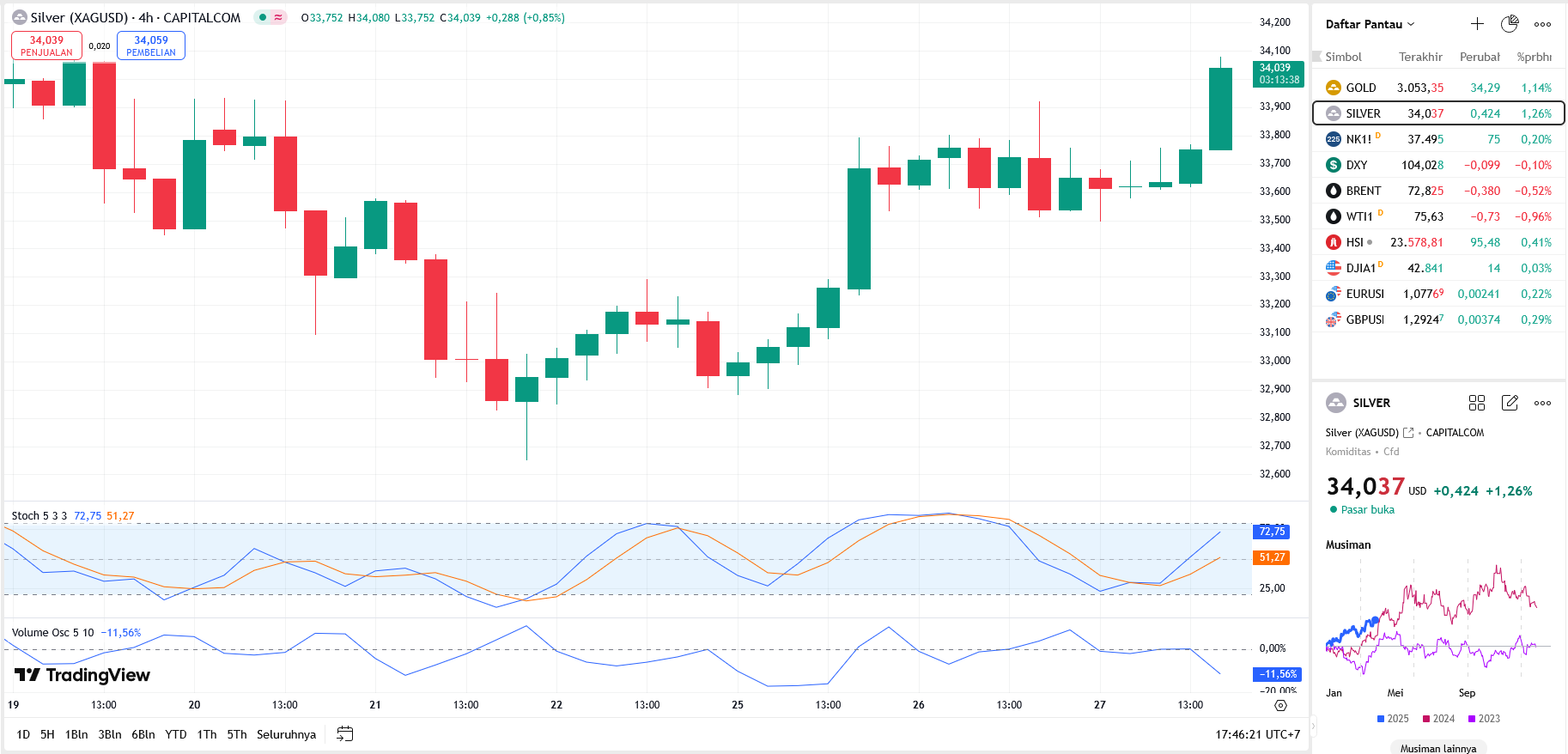Screen dimensions: 1568x754
Task: Switch to the YTD time range
Action: 176,734
